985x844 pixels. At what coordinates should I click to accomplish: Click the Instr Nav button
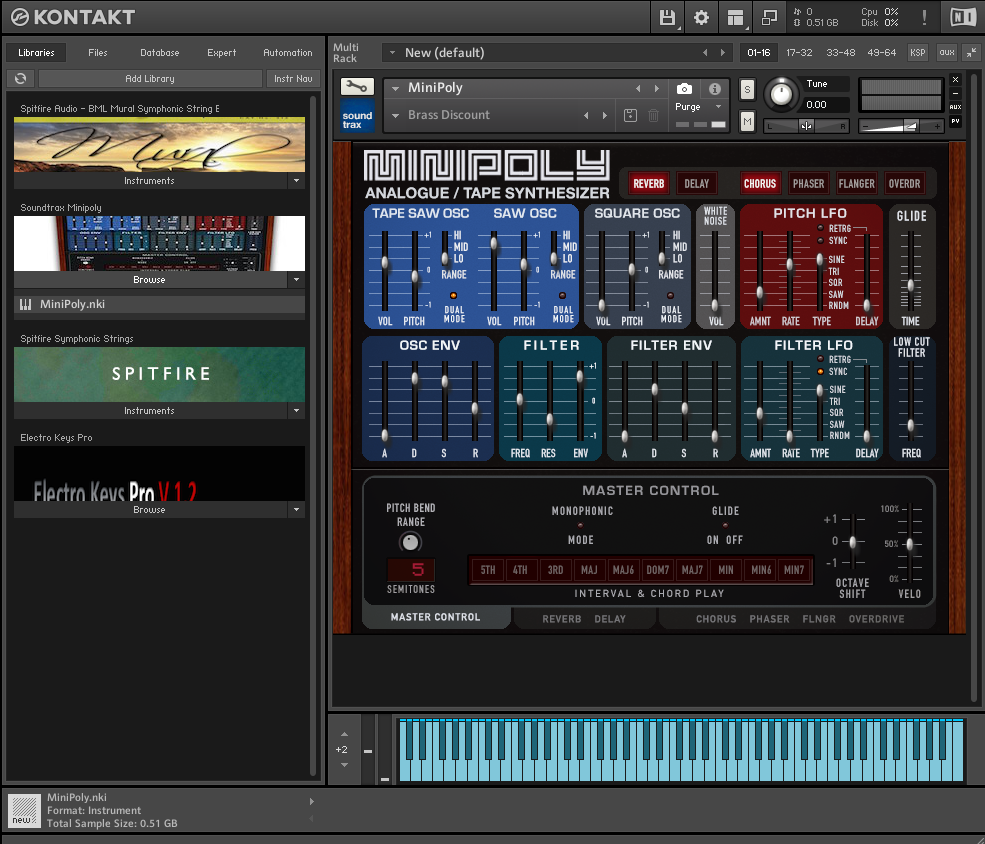(x=293, y=78)
